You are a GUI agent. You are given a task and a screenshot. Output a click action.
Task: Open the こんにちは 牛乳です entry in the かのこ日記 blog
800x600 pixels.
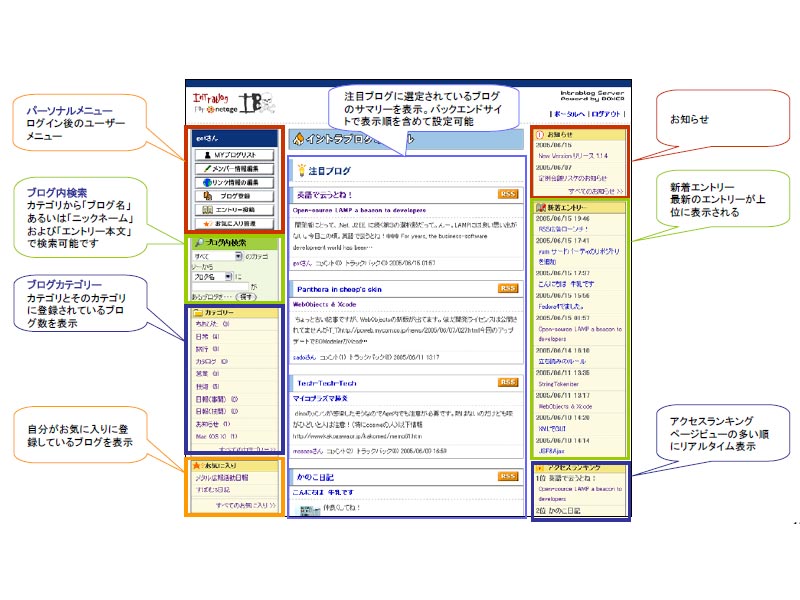(x=322, y=492)
